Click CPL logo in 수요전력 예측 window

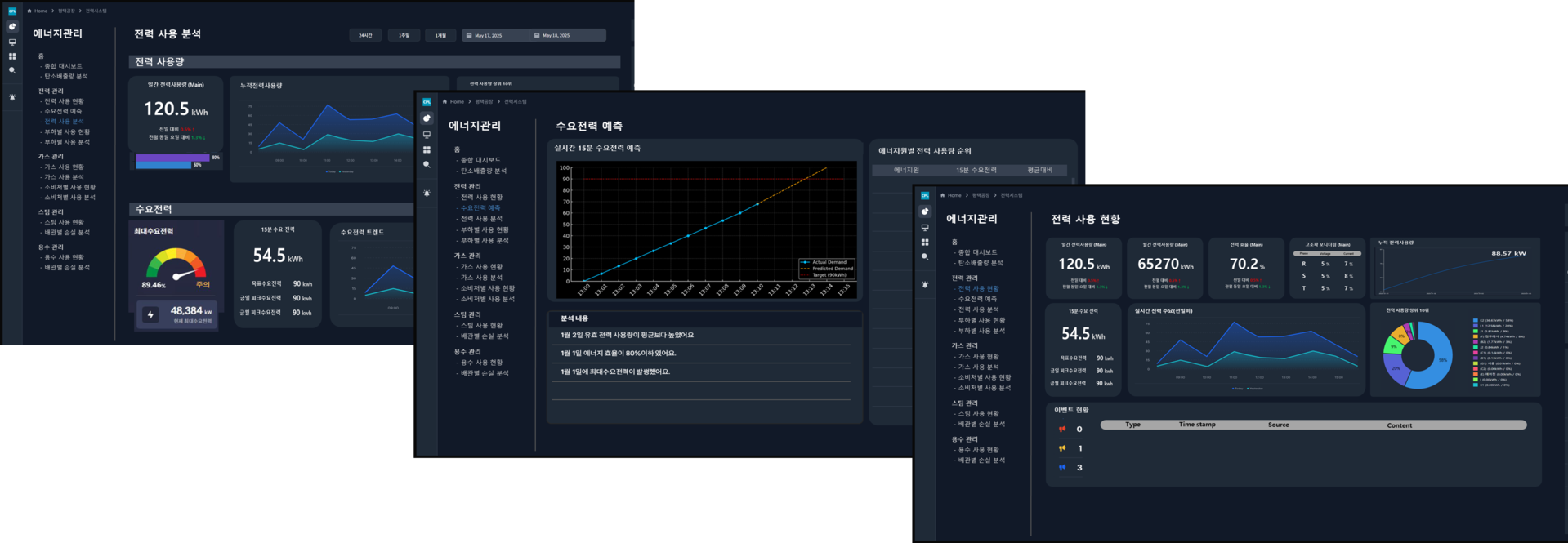[x=427, y=102]
